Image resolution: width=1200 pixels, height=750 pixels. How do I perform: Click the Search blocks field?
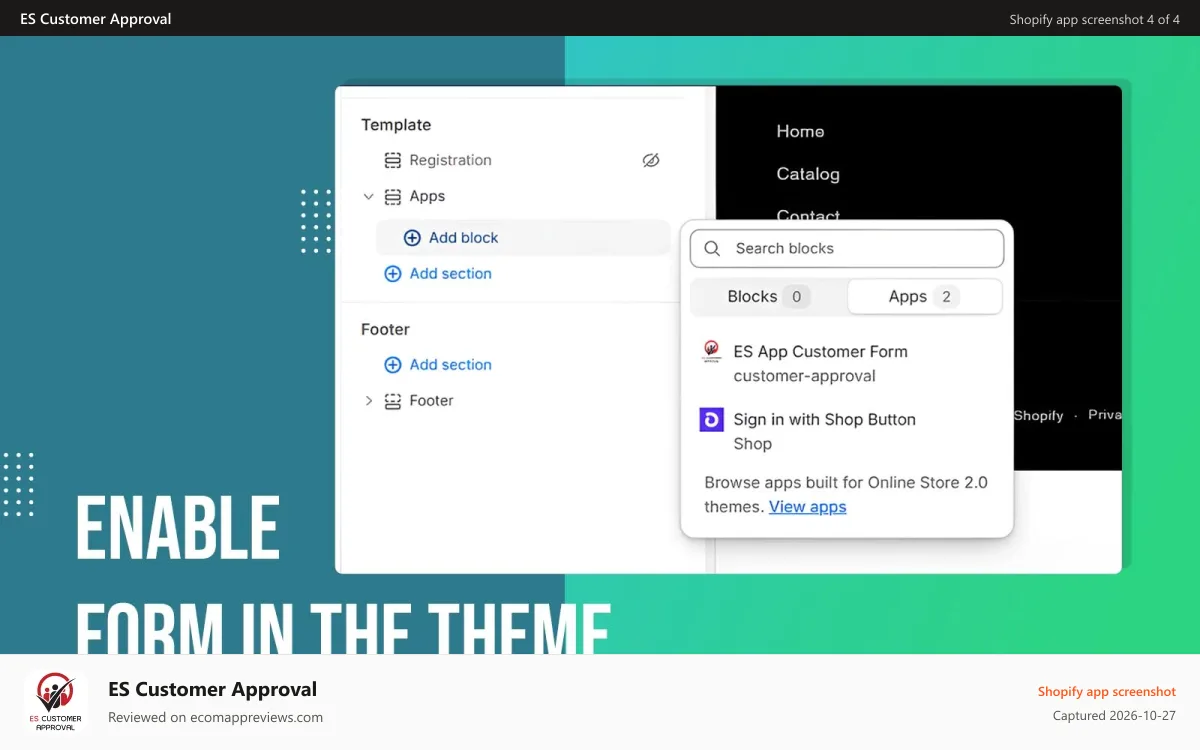[847, 249]
